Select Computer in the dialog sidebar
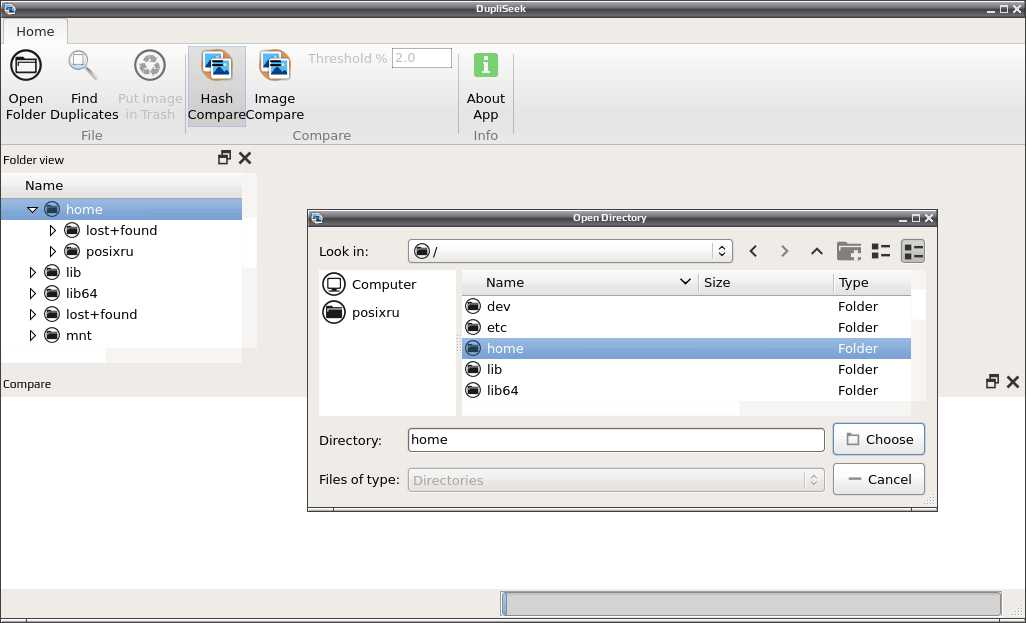1026x623 pixels. [x=370, y=285]
